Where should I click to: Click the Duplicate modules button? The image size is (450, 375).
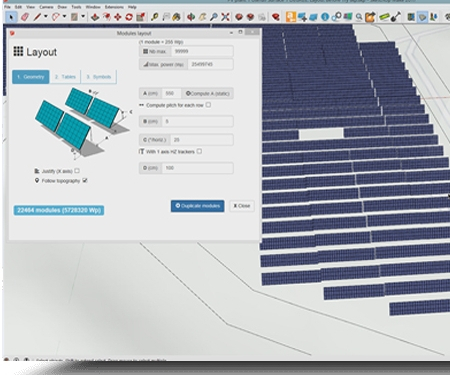pos(197,206)
